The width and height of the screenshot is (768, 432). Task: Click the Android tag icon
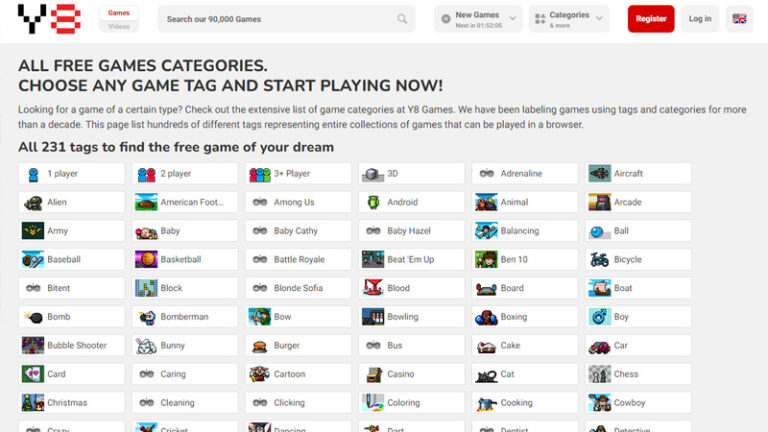[373, 202]
